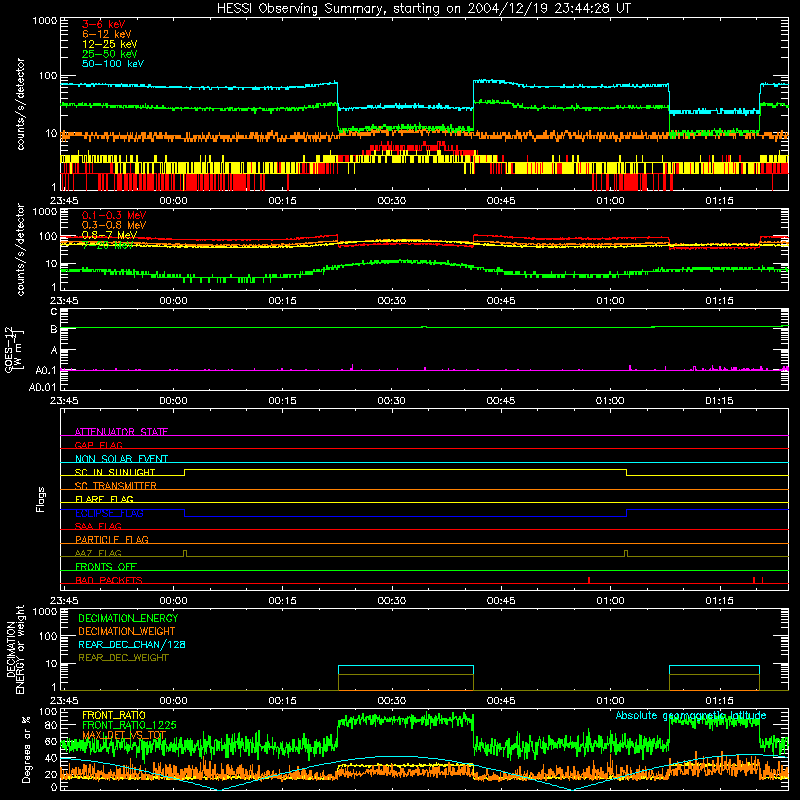The image size is (800, 800).
Task: Click the C class tick label on the GOES panel
Action: click(54, 312)
